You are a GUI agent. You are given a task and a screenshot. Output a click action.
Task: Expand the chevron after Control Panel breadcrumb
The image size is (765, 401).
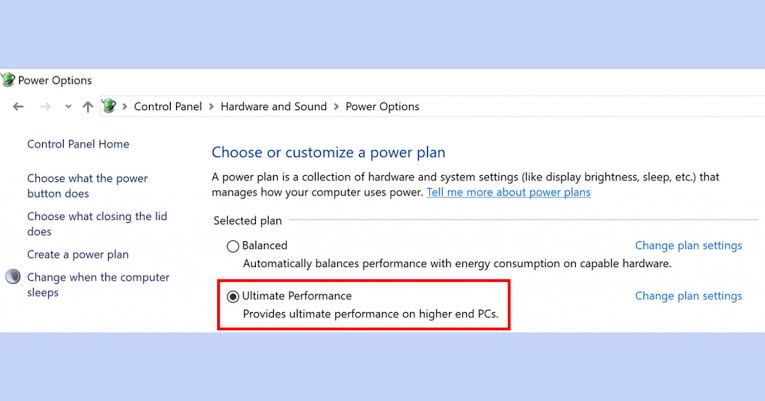click(x=211, y=107)
